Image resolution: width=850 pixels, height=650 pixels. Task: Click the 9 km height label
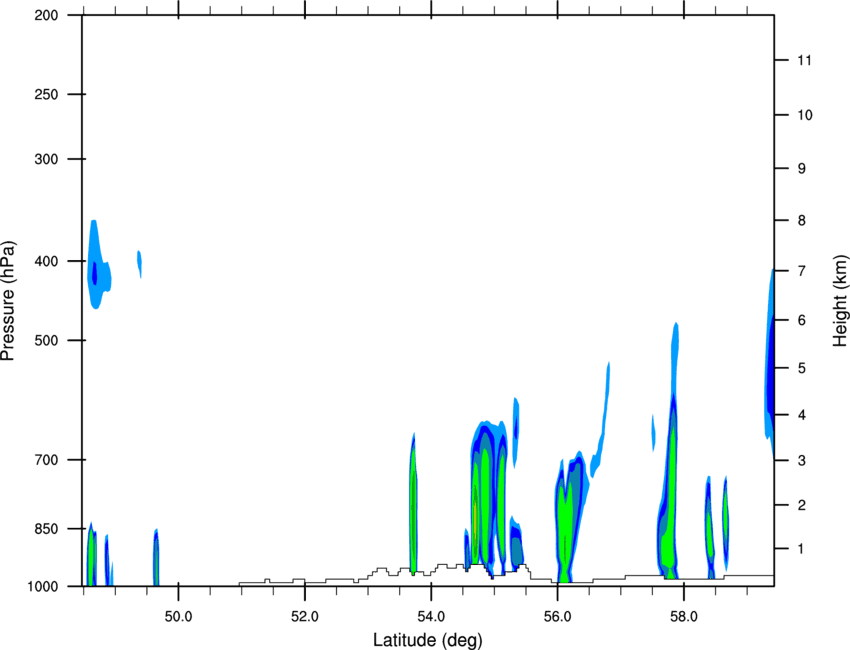pos(802,169)
